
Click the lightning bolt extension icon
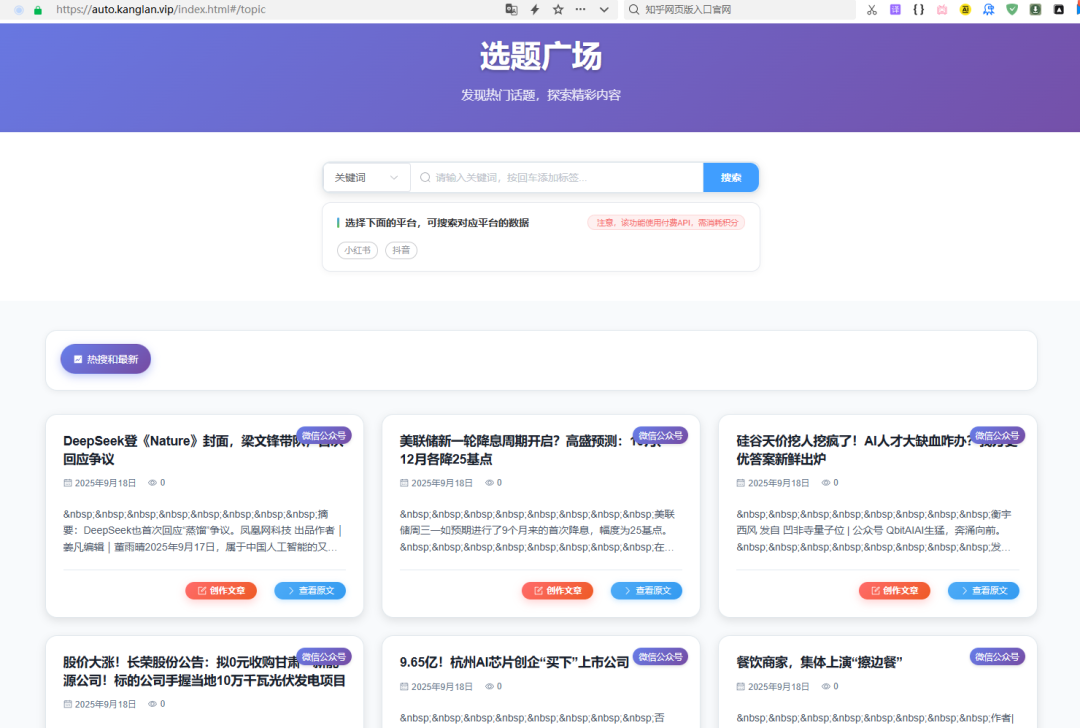pyautogui.click(x=536, y=9)
